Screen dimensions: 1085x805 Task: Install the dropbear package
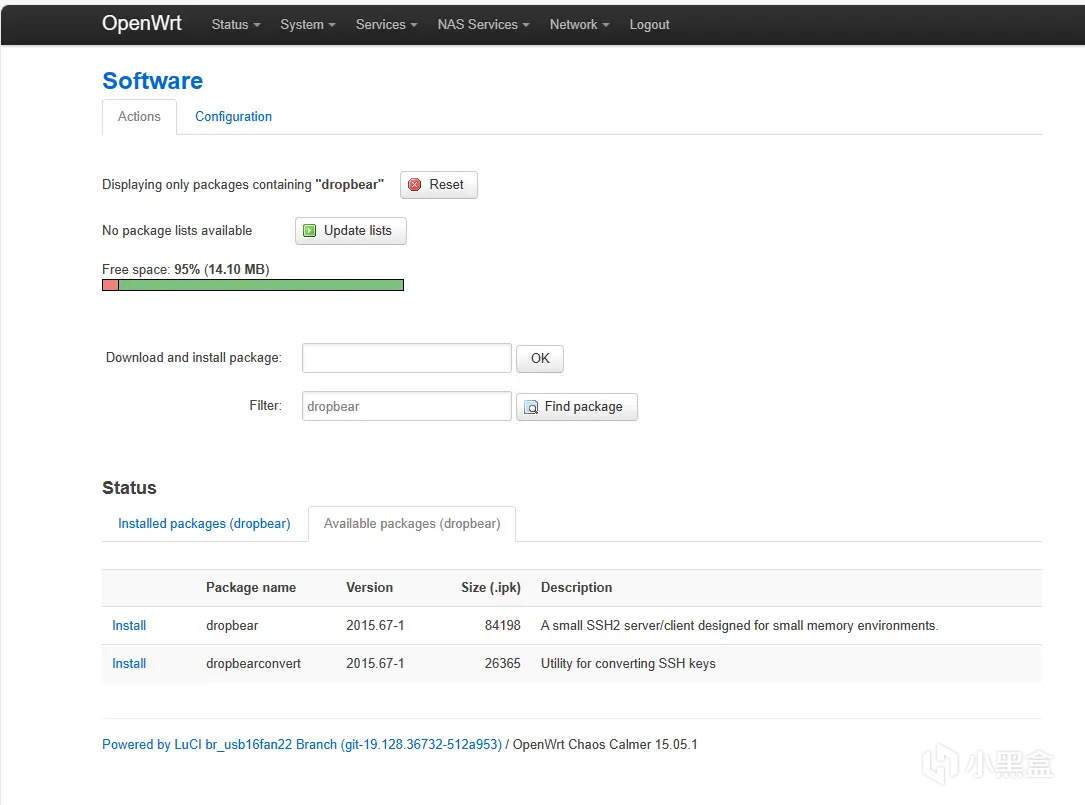point(129,626)
